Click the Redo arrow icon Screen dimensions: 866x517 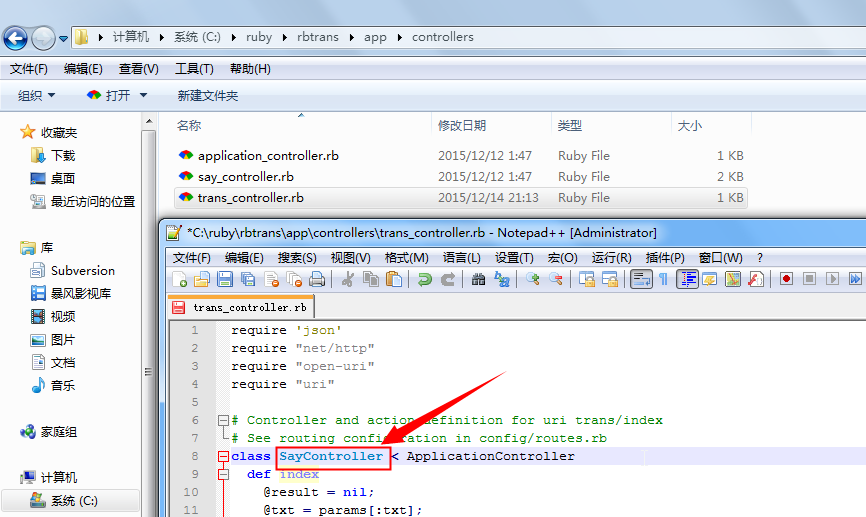pos(447,279)
